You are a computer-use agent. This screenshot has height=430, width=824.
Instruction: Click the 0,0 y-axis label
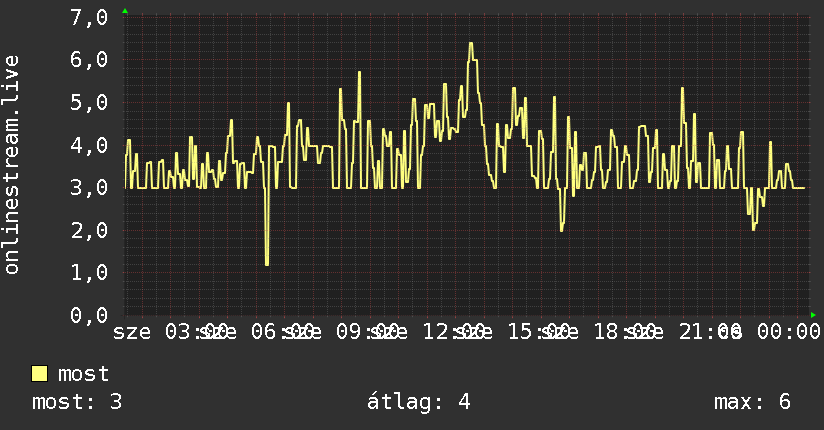89,315
